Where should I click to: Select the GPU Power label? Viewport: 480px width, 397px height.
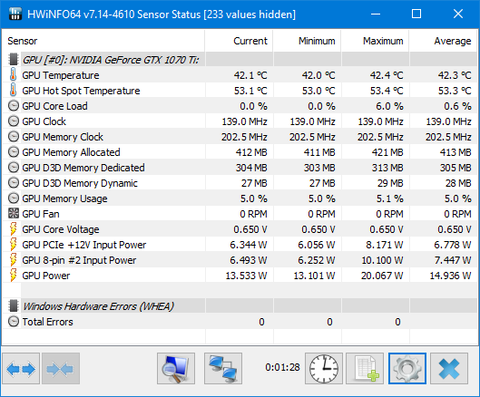(46, 276)
